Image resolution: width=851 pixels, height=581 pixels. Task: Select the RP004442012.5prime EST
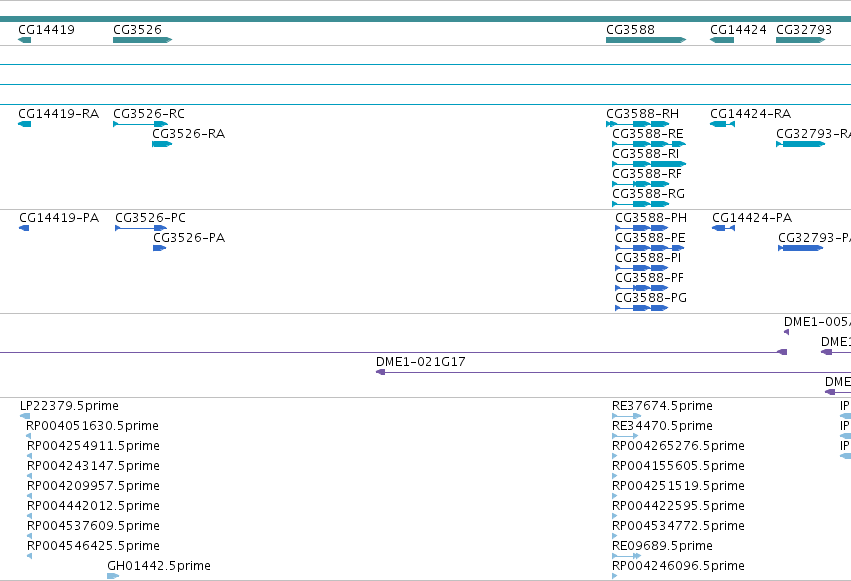pos(93,507)
